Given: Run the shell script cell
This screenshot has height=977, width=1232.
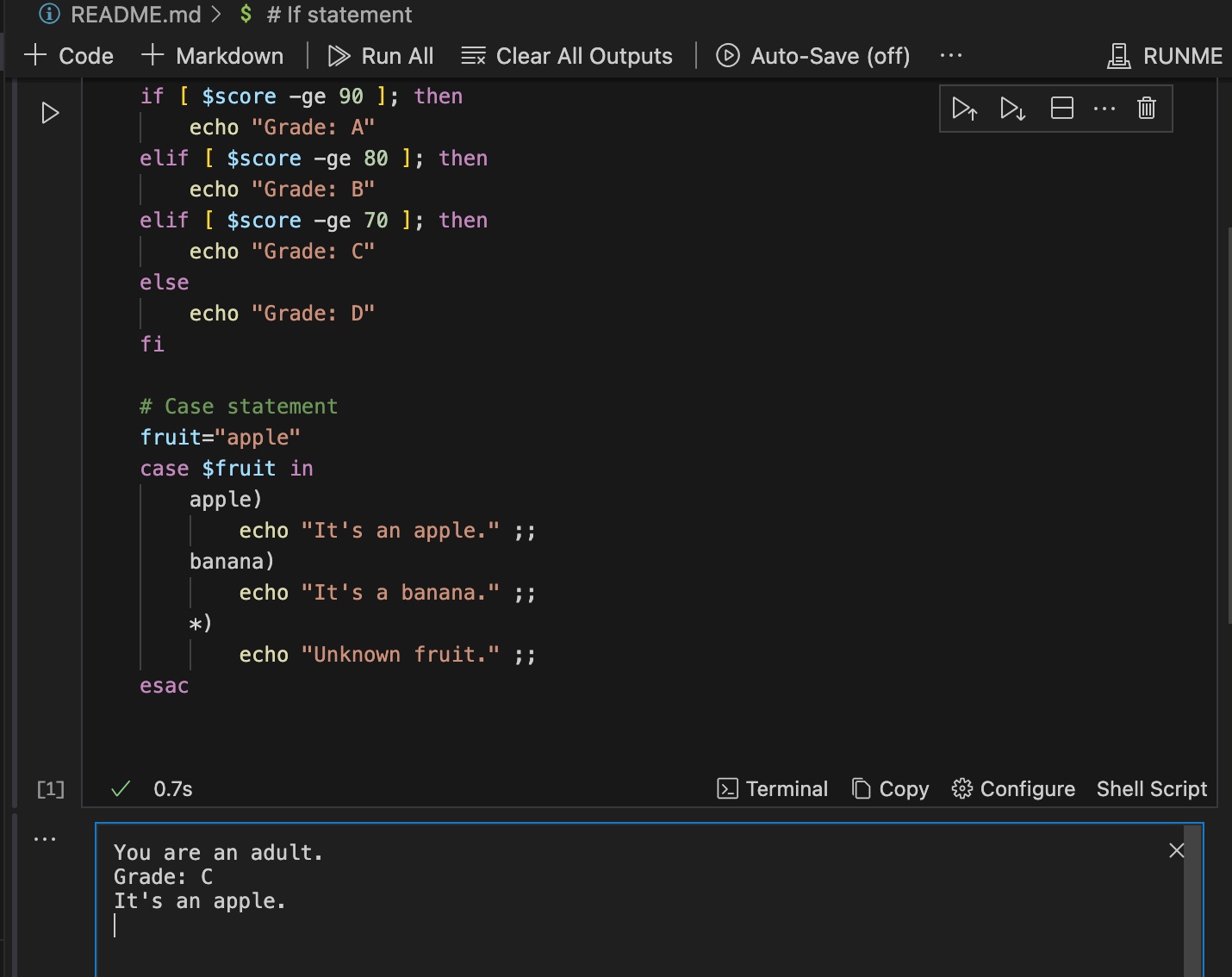Looking at the screenshot, I should point(50,113).
